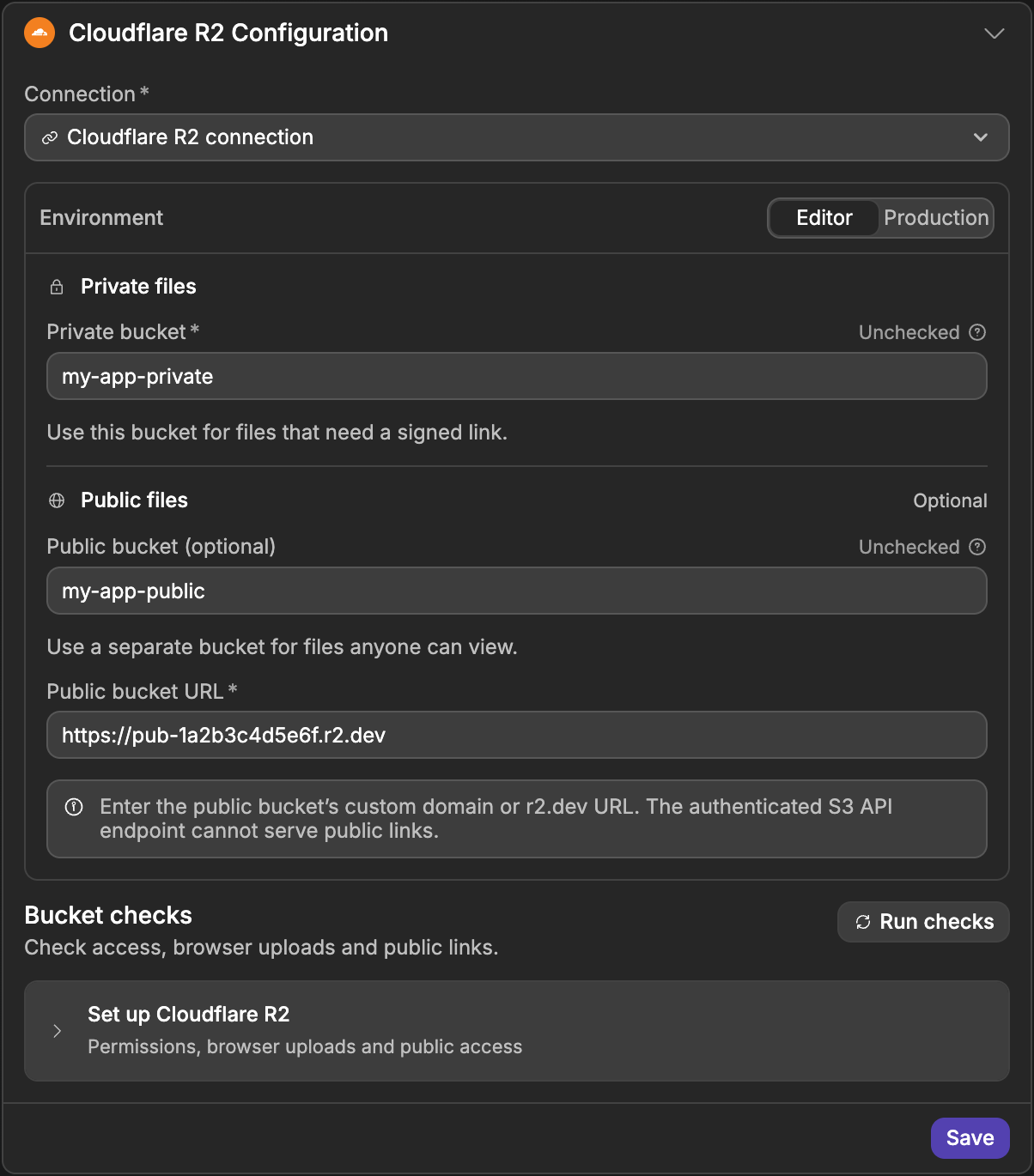
Task: Click the globe icon beside Public files
Action: pos(57,500)
